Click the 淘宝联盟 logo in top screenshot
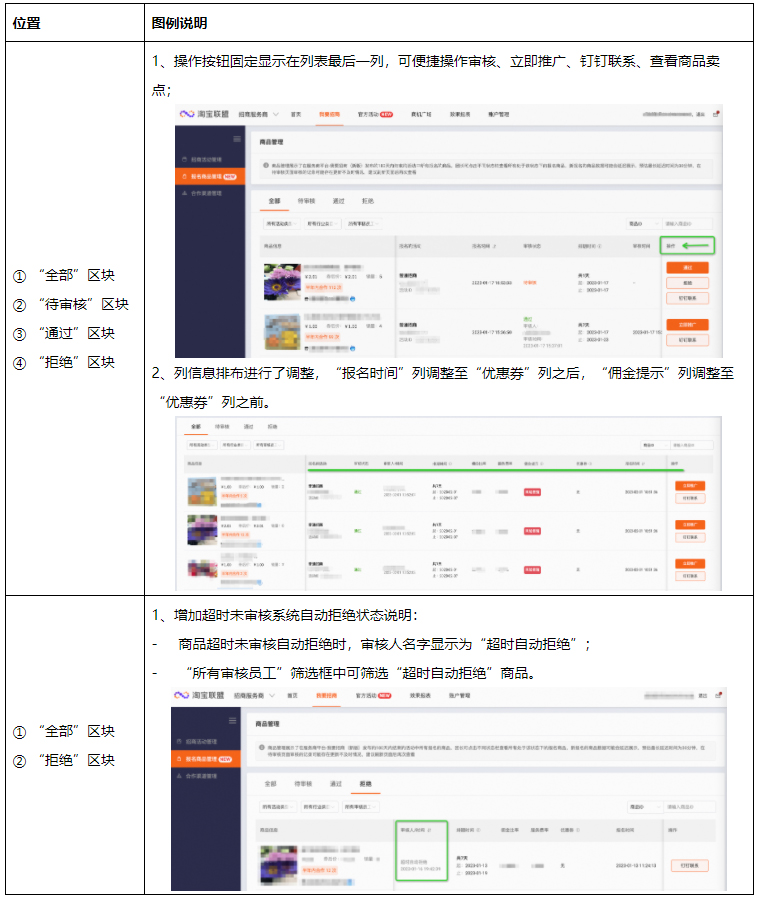Screen dimensions: 757x899 coord(204,114)
